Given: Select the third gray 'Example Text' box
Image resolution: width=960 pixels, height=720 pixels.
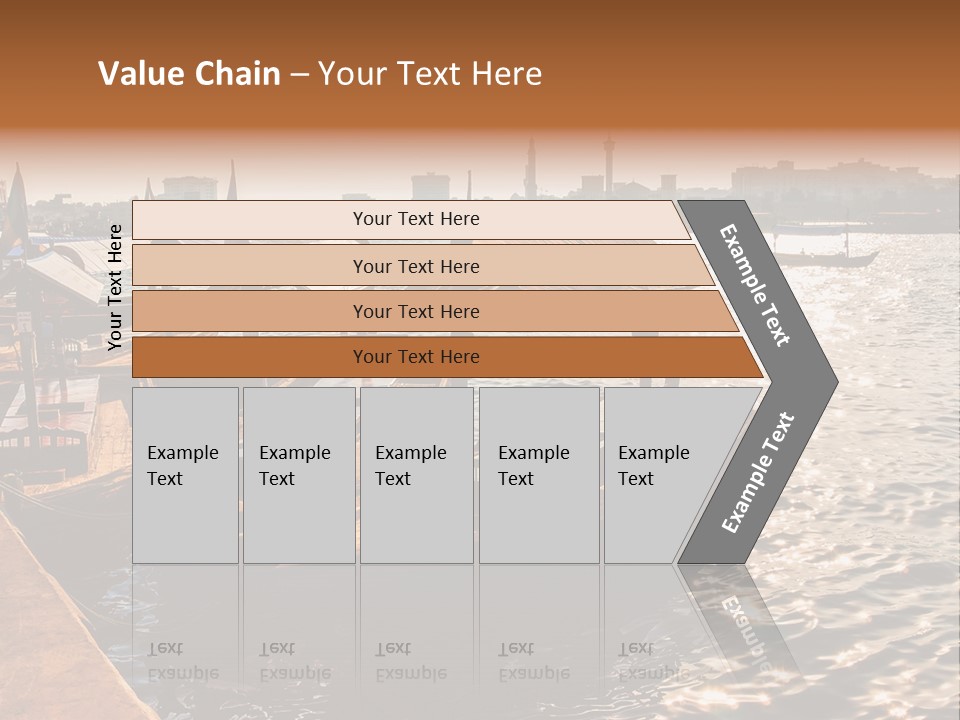Looking at the screenshot, I should (x=417, y=475).
